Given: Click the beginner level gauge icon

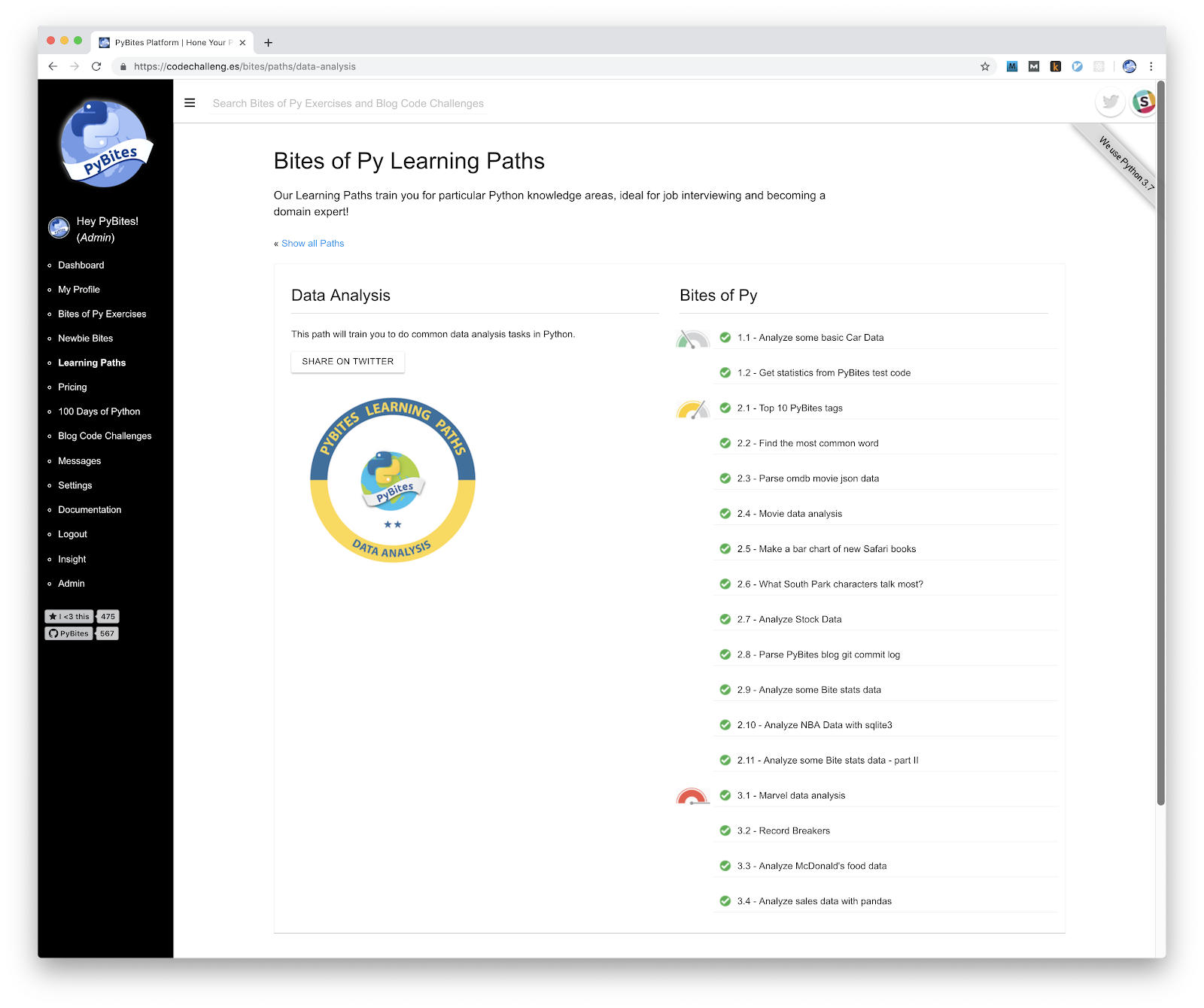Looking at the screenshot, I should [693, 339].
